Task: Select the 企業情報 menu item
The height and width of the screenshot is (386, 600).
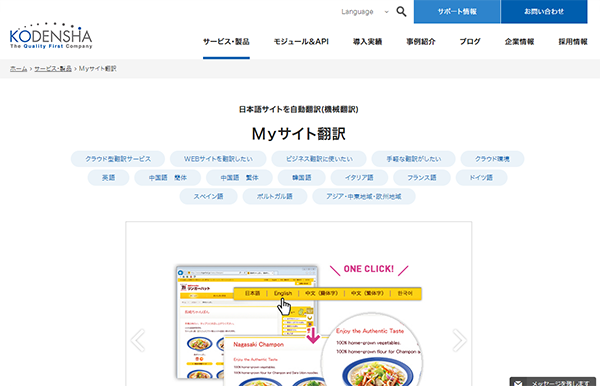Action: 519,42
